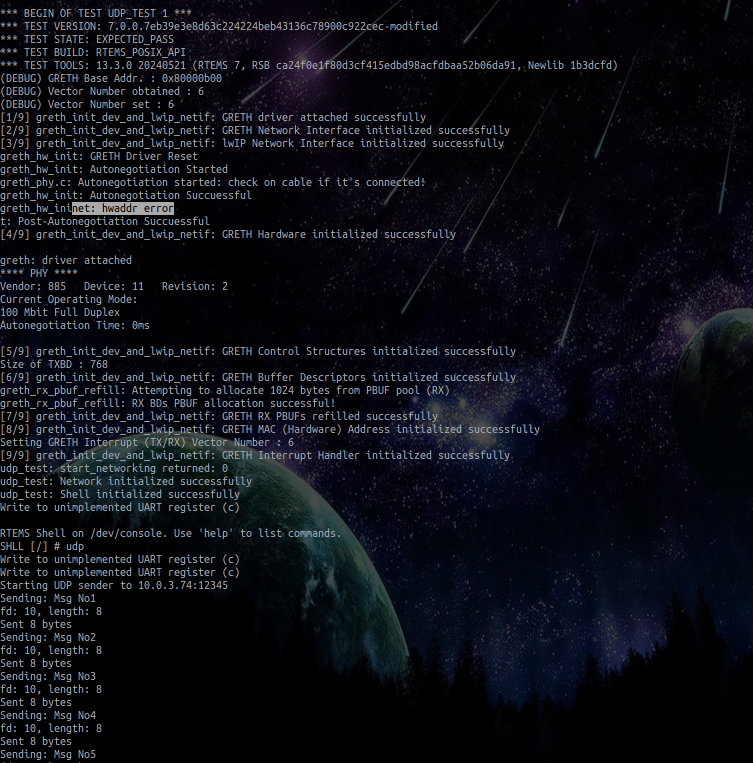Screen dimensions: 753x763
Task: Click the '[4/9]' GRETH Hardware initialized line
Action: coord(228,235)
